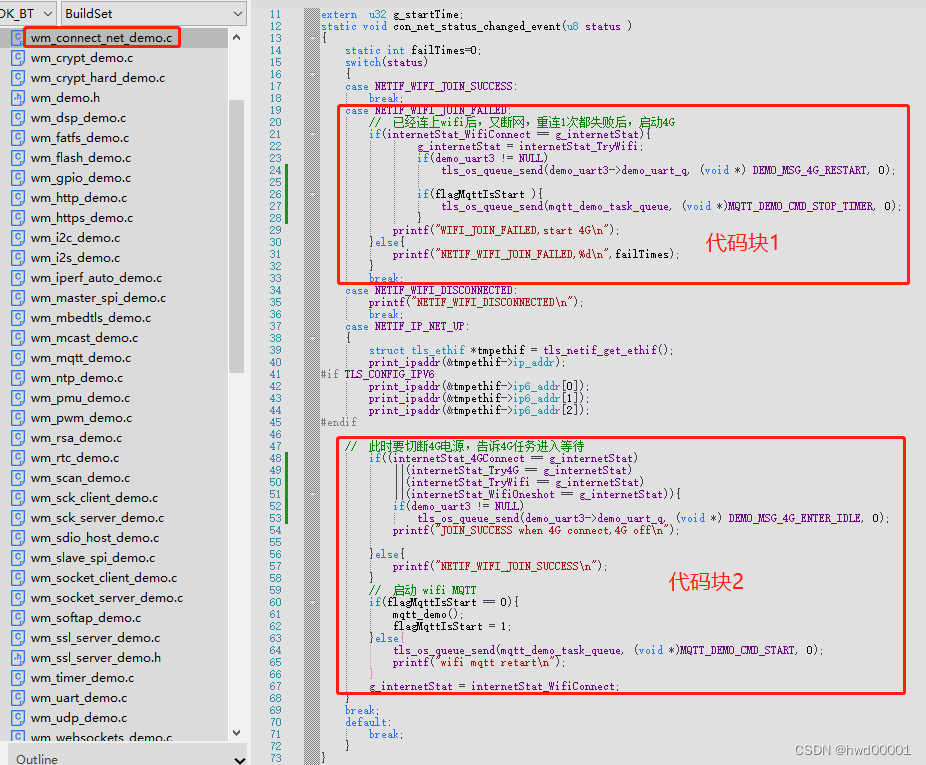The image size is (926, 765).
Task: Click the wm_ssl_server_demo.c file icon
Action: (x=18, y=637)
